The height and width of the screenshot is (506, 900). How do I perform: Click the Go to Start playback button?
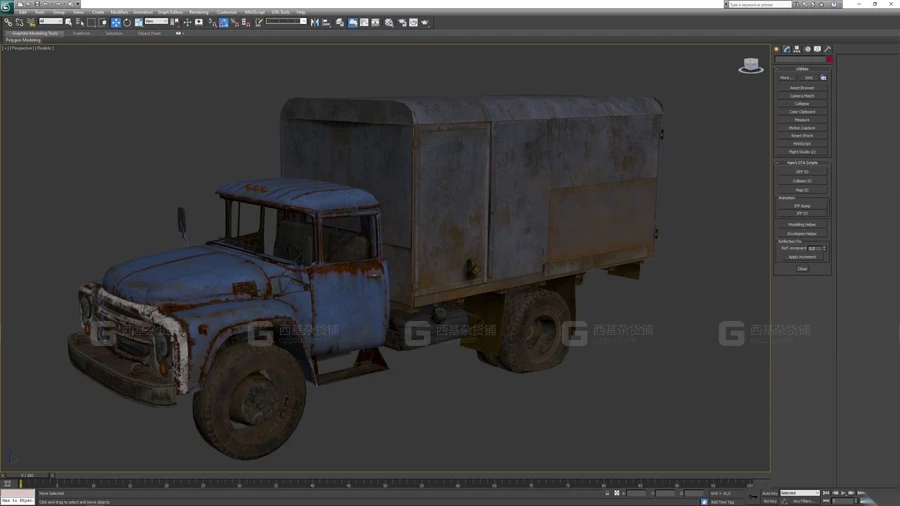coord(827,493)
